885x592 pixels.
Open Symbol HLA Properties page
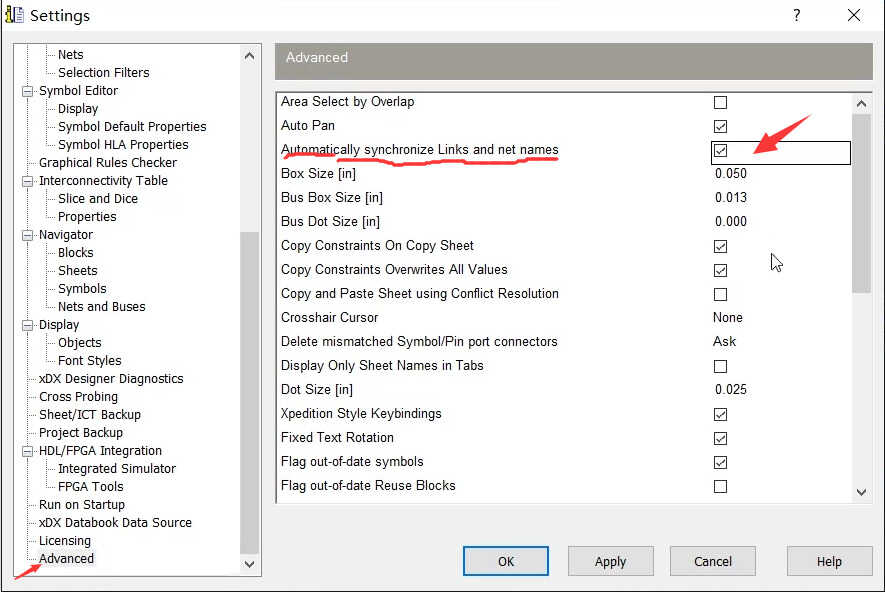[x=123, y=145]
